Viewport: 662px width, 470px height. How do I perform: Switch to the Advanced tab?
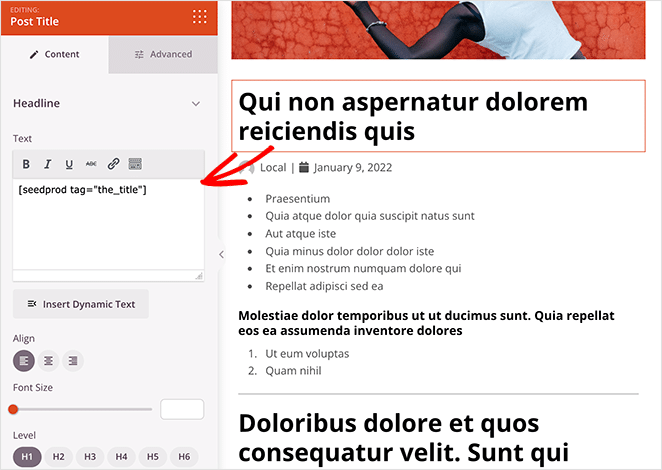coord(163,54)
